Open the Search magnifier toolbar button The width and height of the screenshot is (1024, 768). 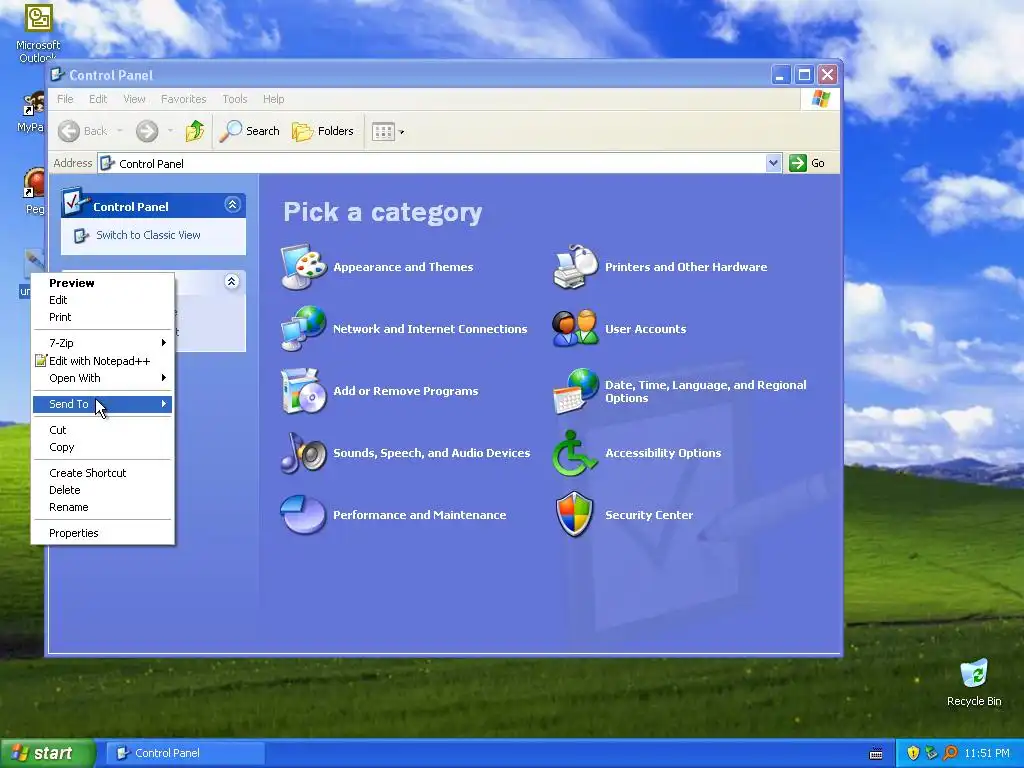pyautogui.click(x=249, y=131)
